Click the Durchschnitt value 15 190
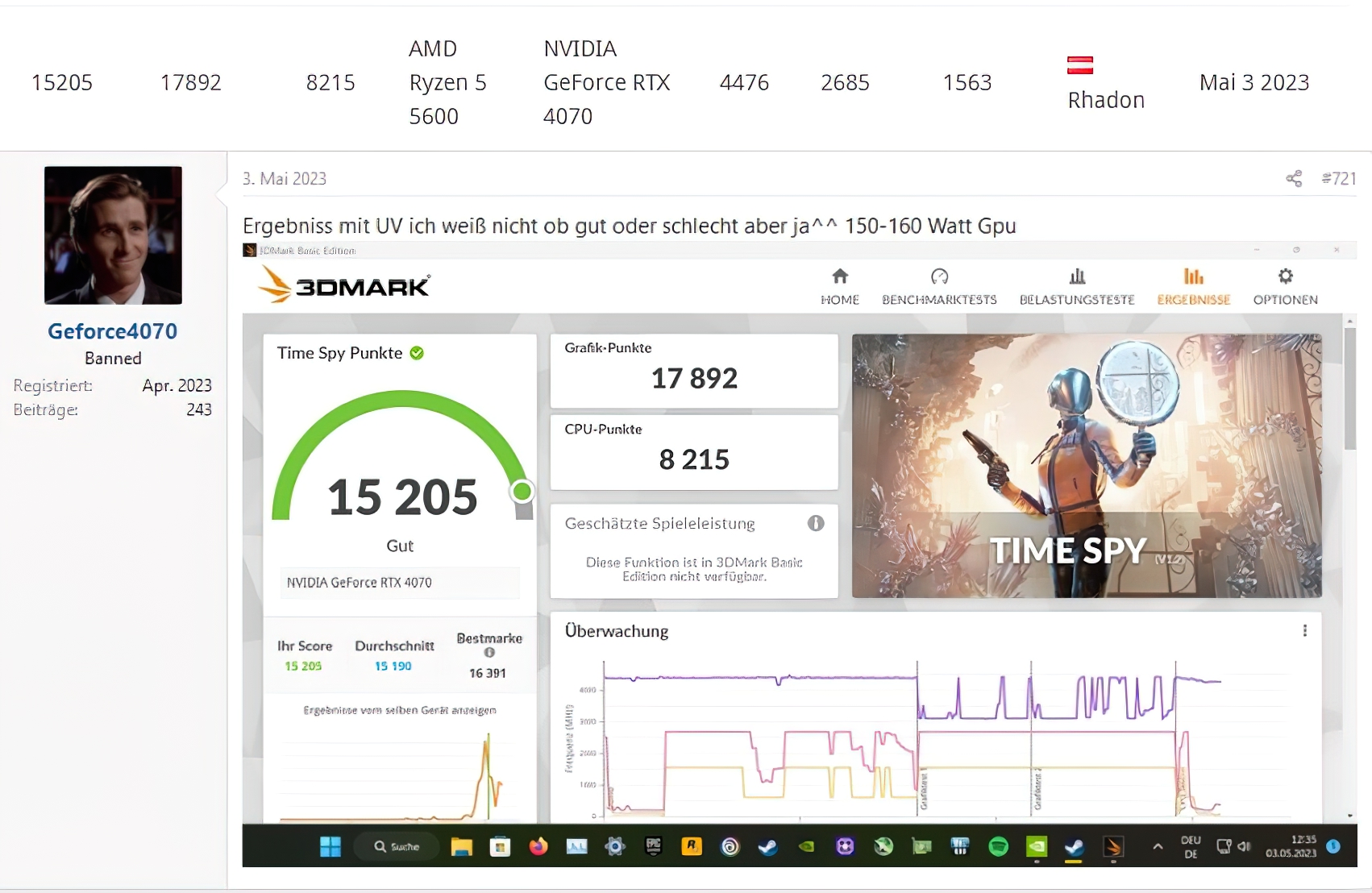 point(393,666)
